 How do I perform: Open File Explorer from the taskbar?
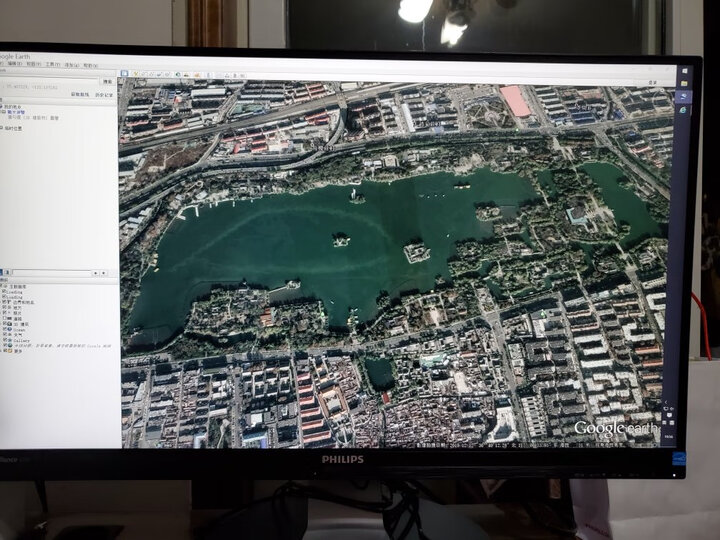coord(684,84)
